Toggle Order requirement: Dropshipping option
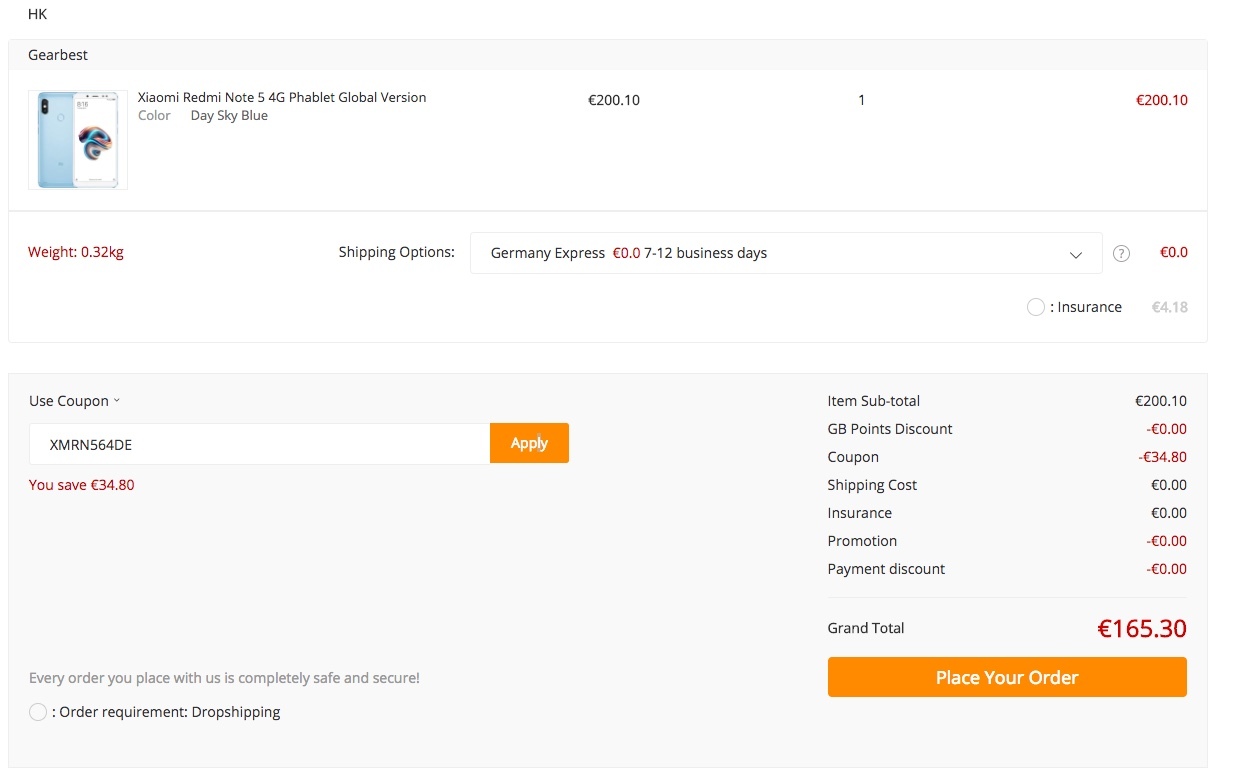 point(38,712)
